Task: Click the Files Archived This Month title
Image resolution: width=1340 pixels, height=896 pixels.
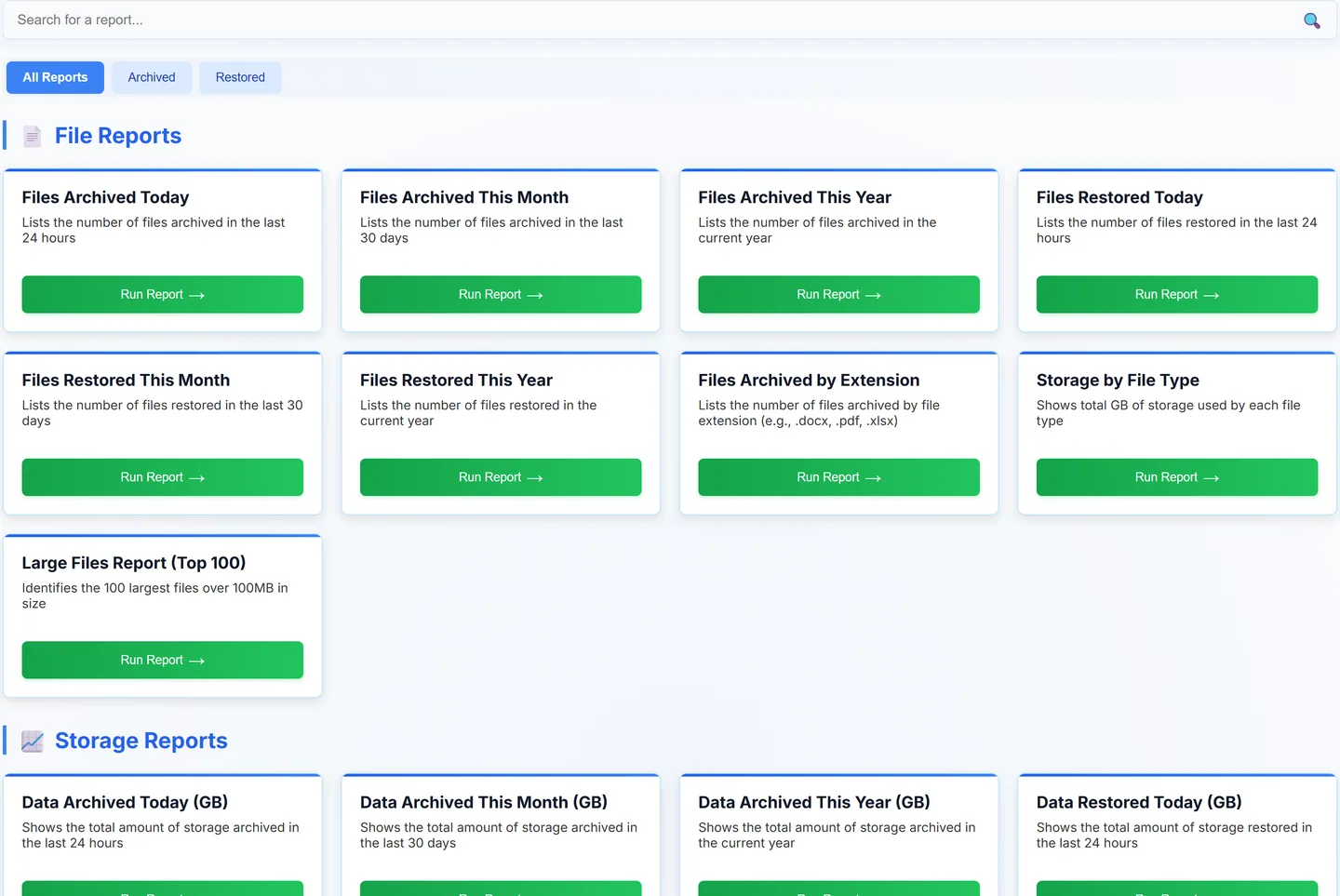Action: 464,197
